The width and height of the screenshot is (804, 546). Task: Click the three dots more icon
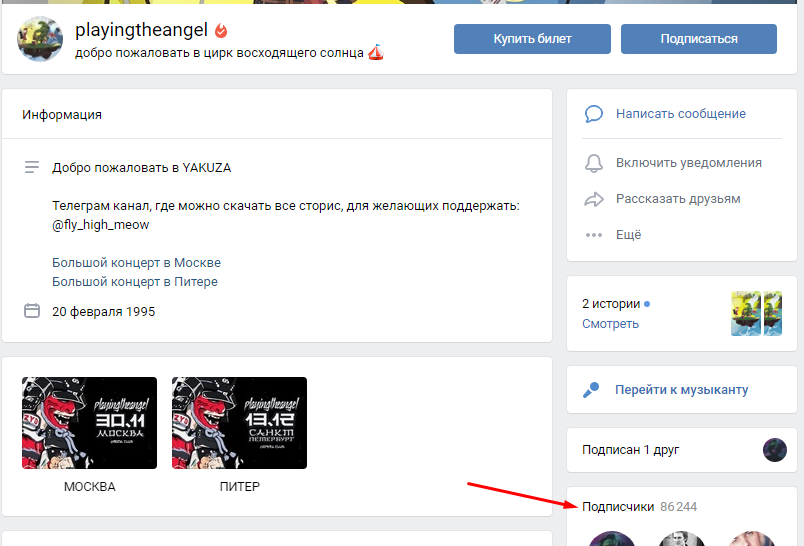tap(594, 235)
